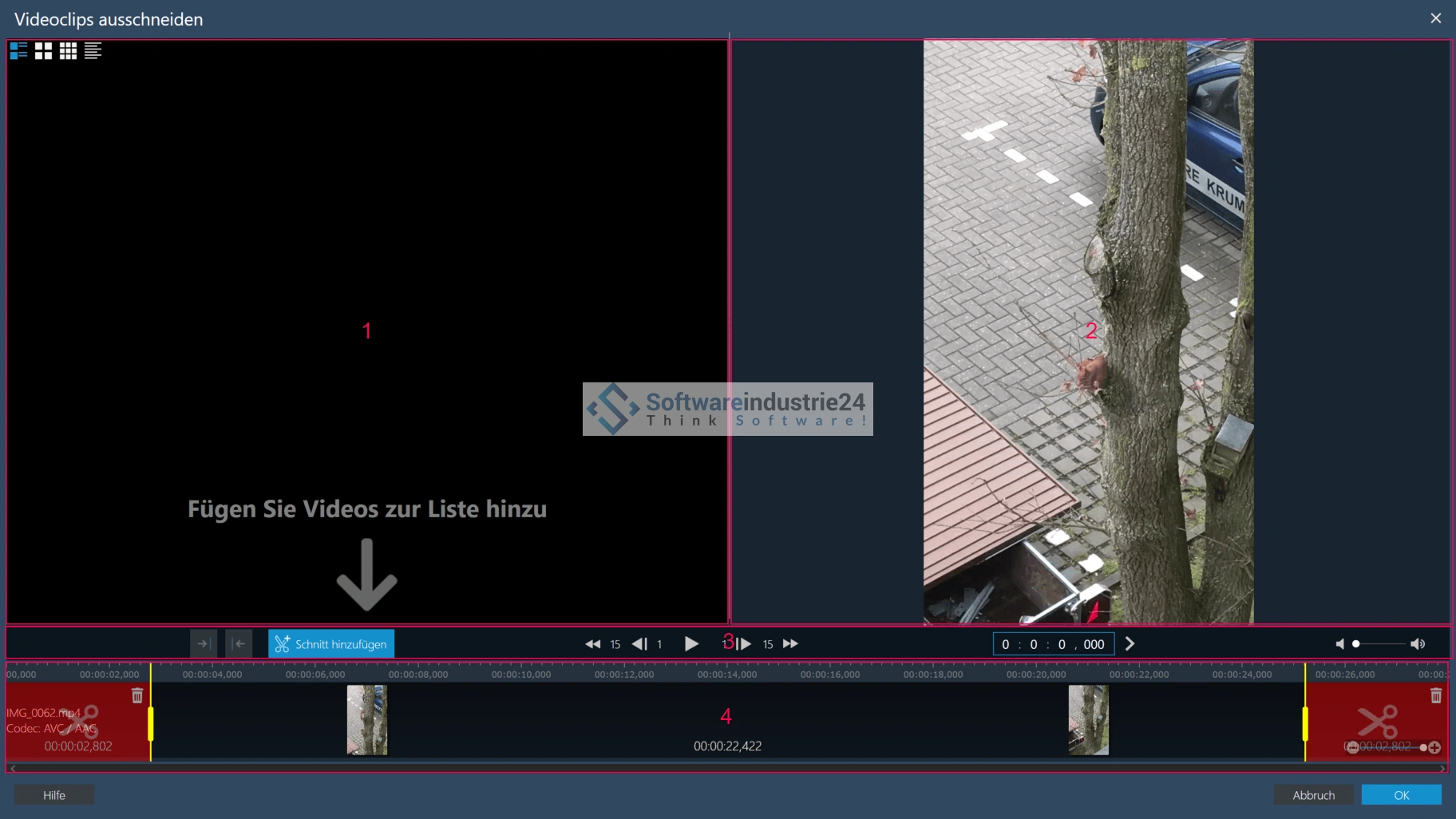The width and height of the screenshot is (1456, 819).
Task: Switch to the detailed list view
Action: coord(18,51)
